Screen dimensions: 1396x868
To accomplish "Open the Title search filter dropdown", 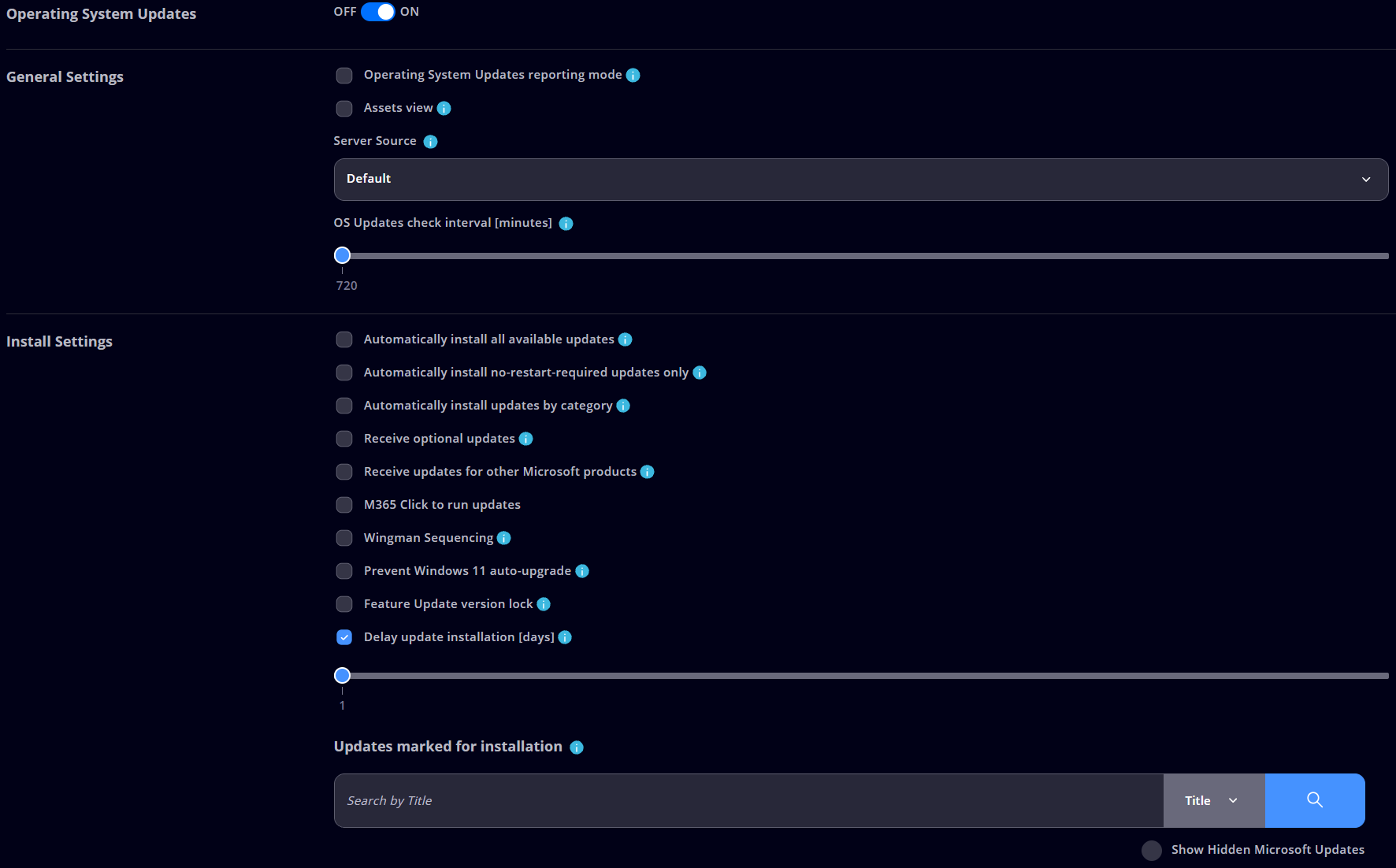I will tap(1214, 800).
